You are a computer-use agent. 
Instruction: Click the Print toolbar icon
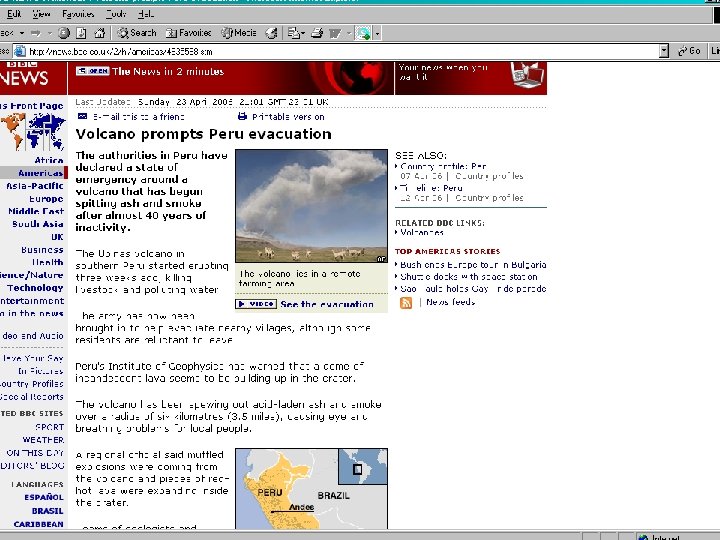point(316,33)
